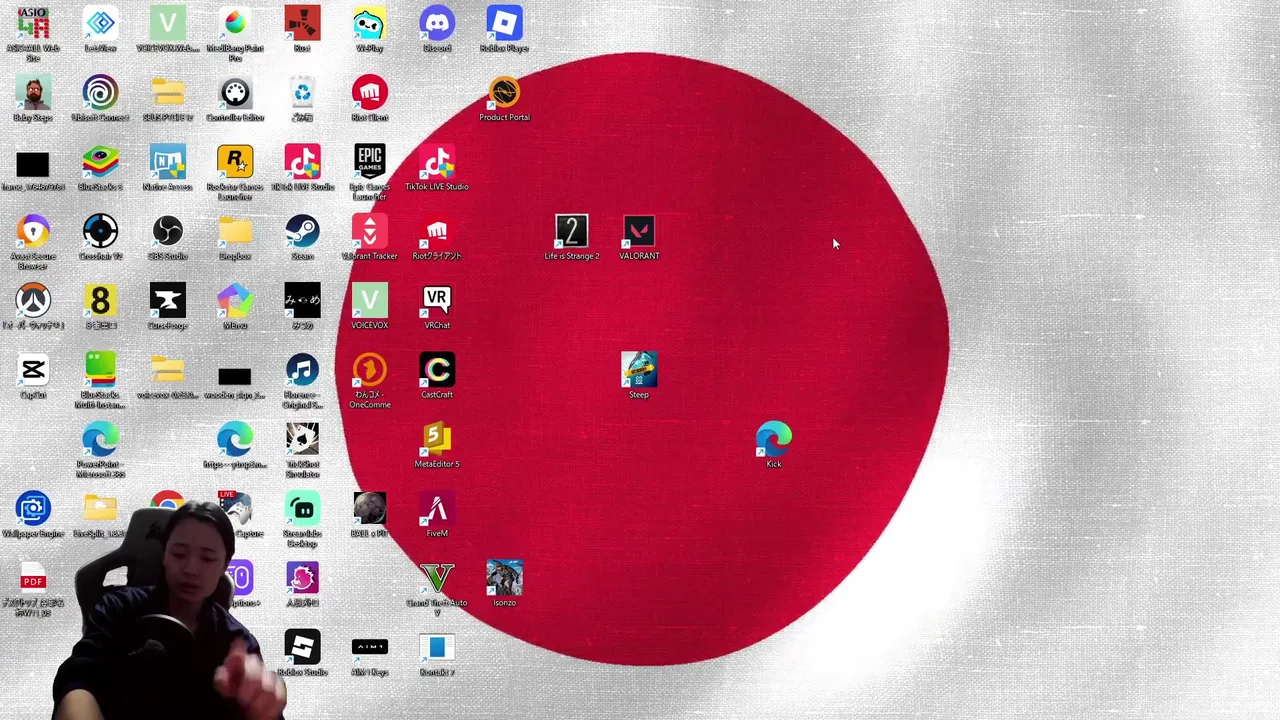Open the Isonzo game icon
Screen dimensions: 1280x720
[x=504, y=578]
